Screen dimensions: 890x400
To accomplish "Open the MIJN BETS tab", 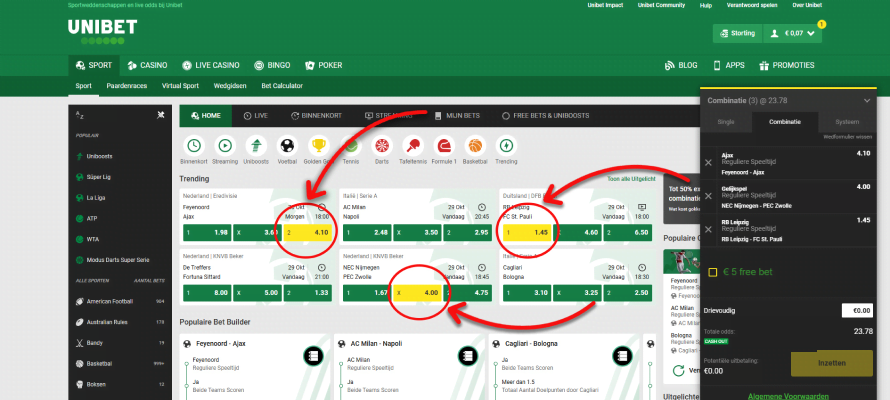I will 457,116.
